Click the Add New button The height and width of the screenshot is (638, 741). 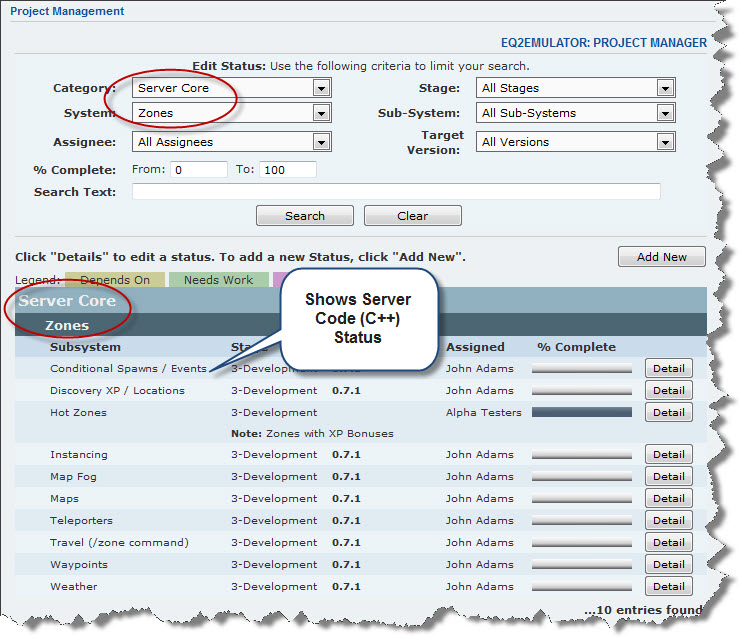(661, 257)
